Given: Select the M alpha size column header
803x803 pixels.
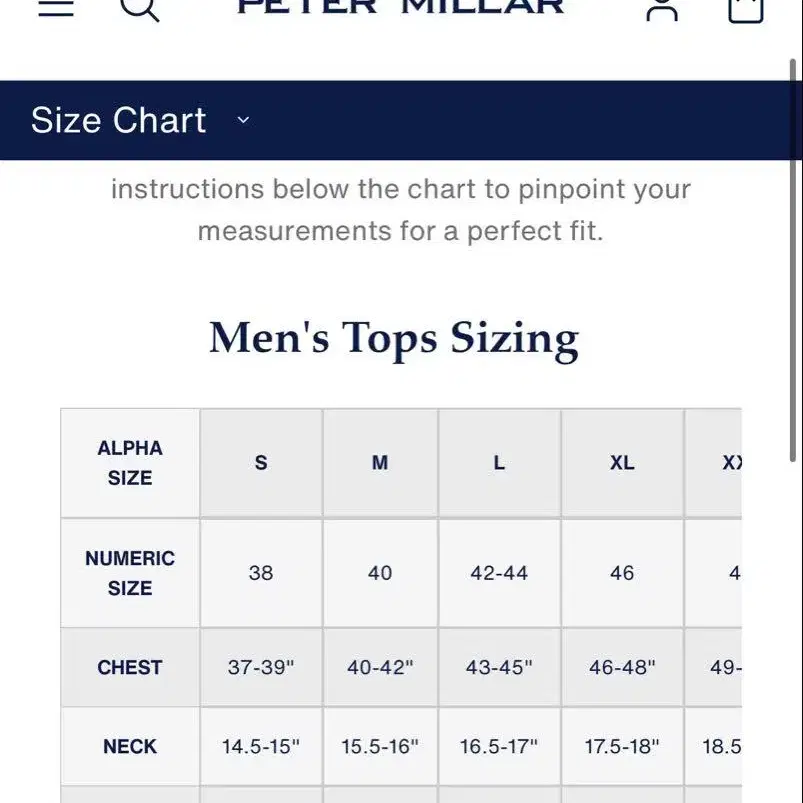Looking at the screenshot, I should pos(380,463).
